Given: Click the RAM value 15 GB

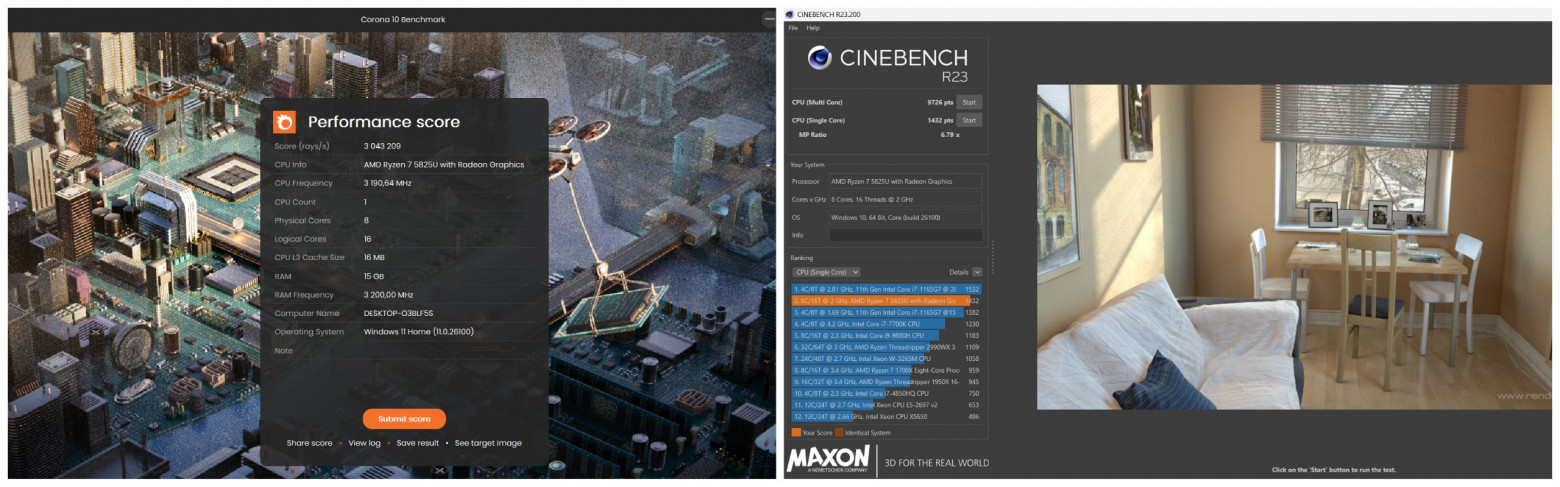Looking at the screenshot, I should (x=374, y=276).
